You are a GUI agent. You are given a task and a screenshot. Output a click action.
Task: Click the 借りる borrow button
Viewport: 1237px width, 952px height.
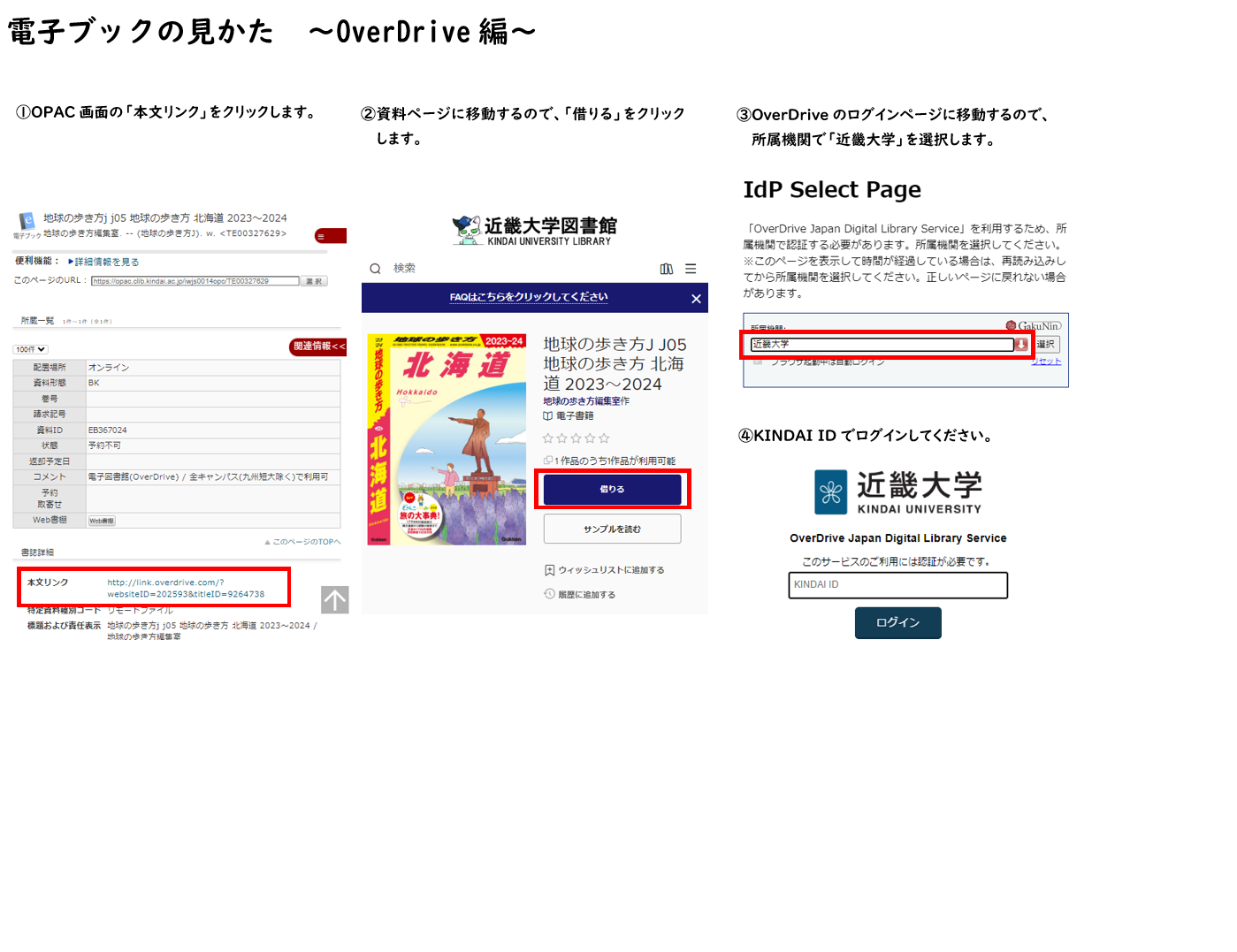coord(612,490)
